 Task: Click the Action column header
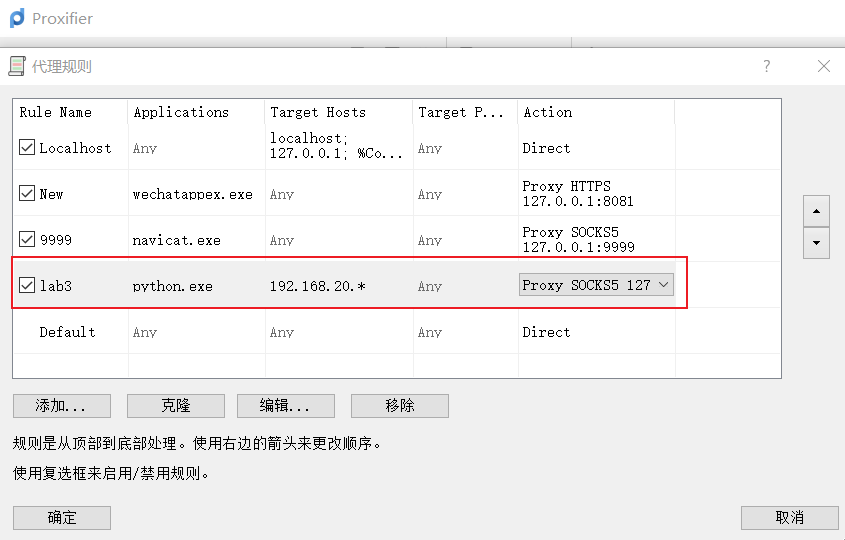click(548, 112)
